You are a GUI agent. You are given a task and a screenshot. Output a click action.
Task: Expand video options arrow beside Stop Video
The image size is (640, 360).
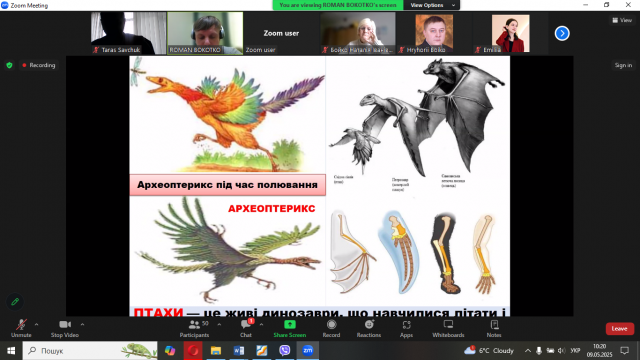click(82, 324)
